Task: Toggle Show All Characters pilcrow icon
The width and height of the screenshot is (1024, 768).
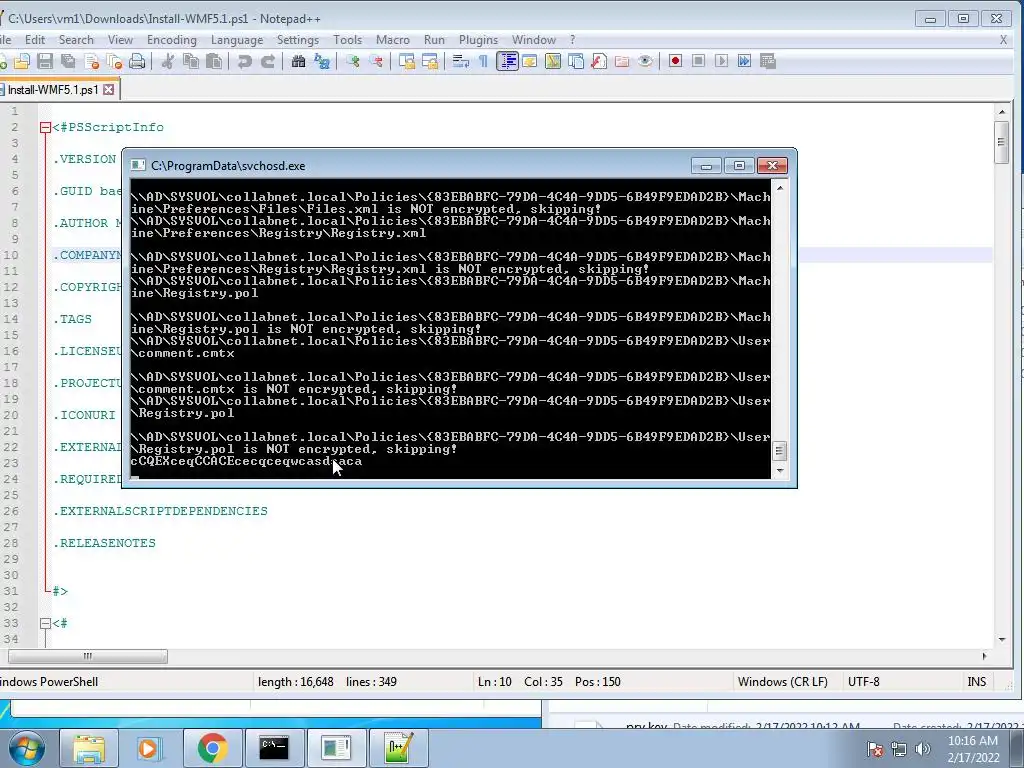Action: coord(483,61)
